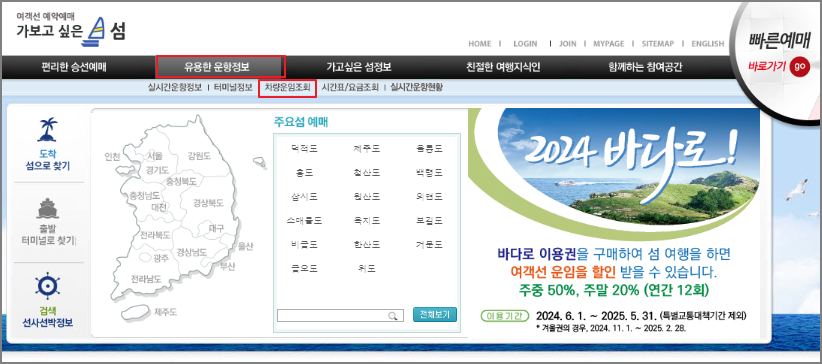Select 울릉도 island
822x364 pixels.
[x=429, y=149]
